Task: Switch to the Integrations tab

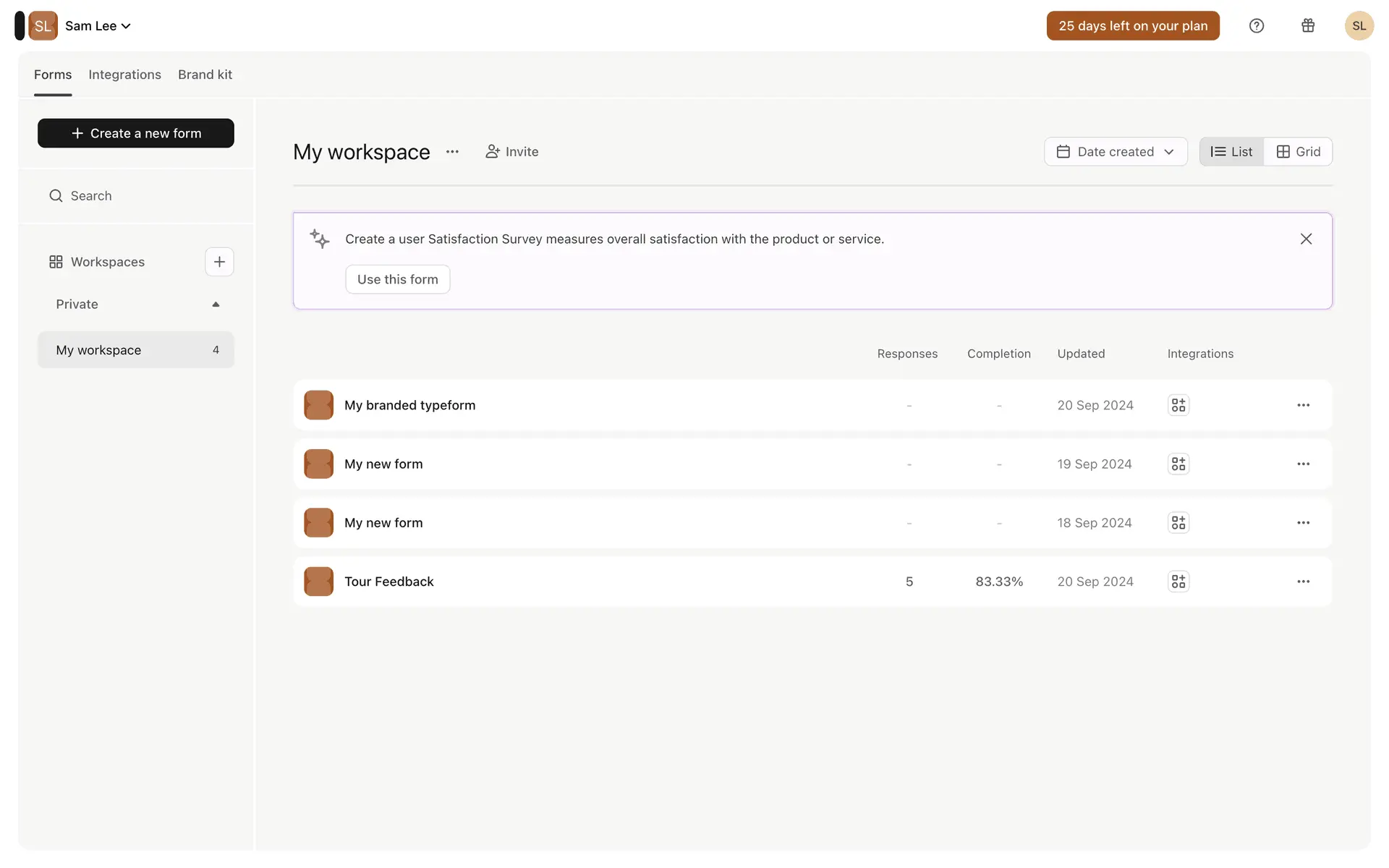Action: pyautogui.click(x=124, y=75)
